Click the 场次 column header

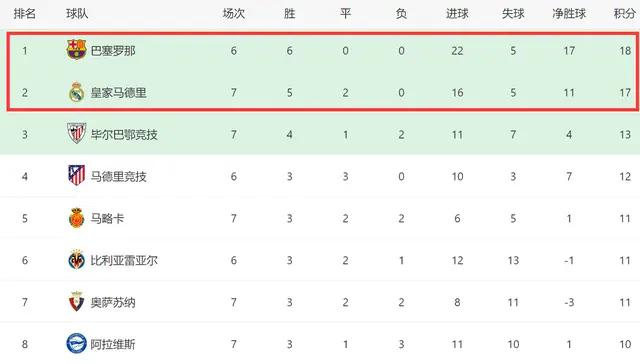coord(233,13)
